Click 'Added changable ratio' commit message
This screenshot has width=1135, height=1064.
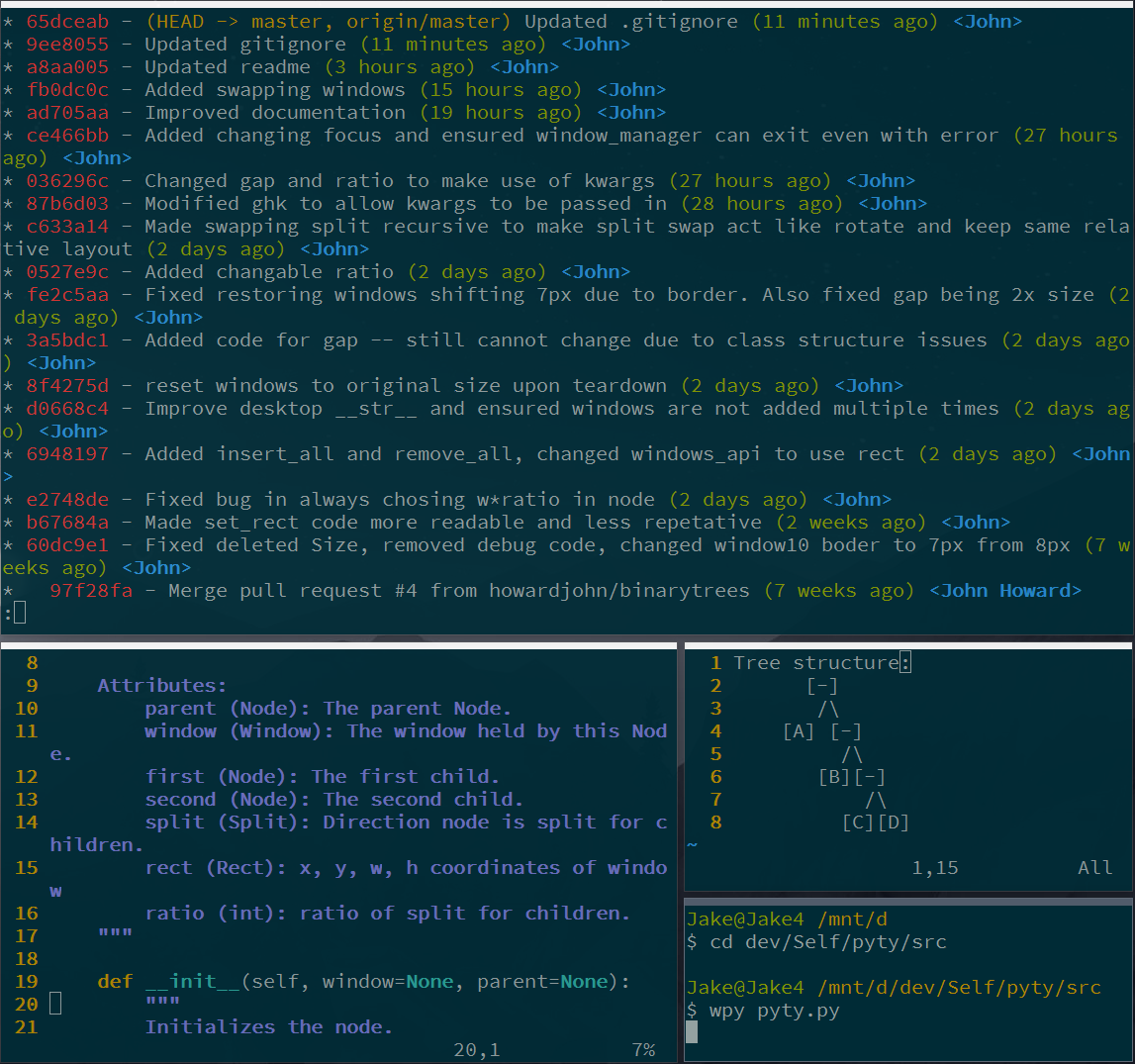coord(269,272)
